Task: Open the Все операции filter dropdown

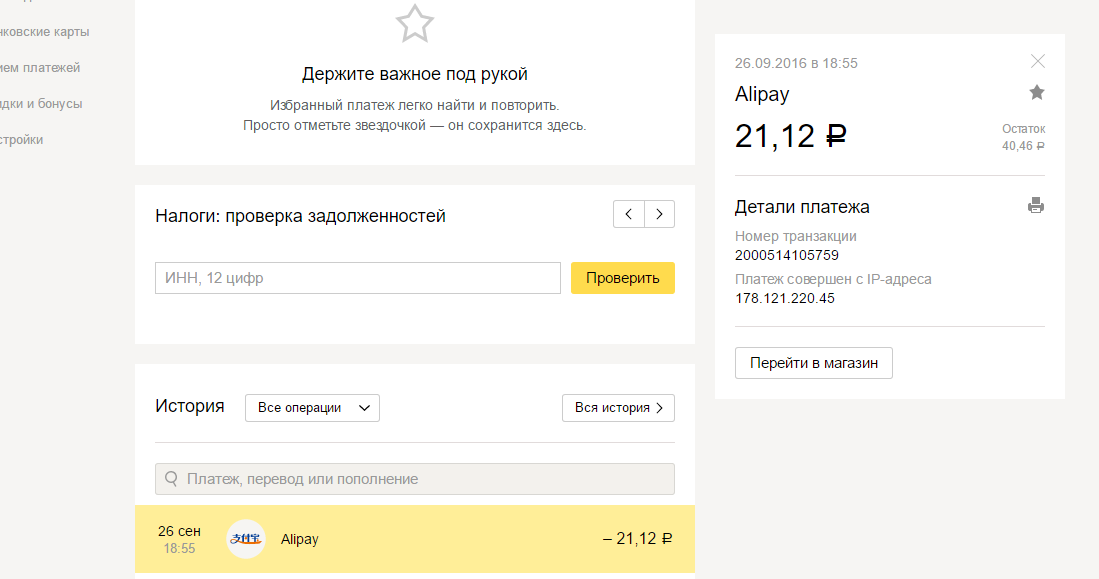Action: pyautogui.click(x=313, y=408)
